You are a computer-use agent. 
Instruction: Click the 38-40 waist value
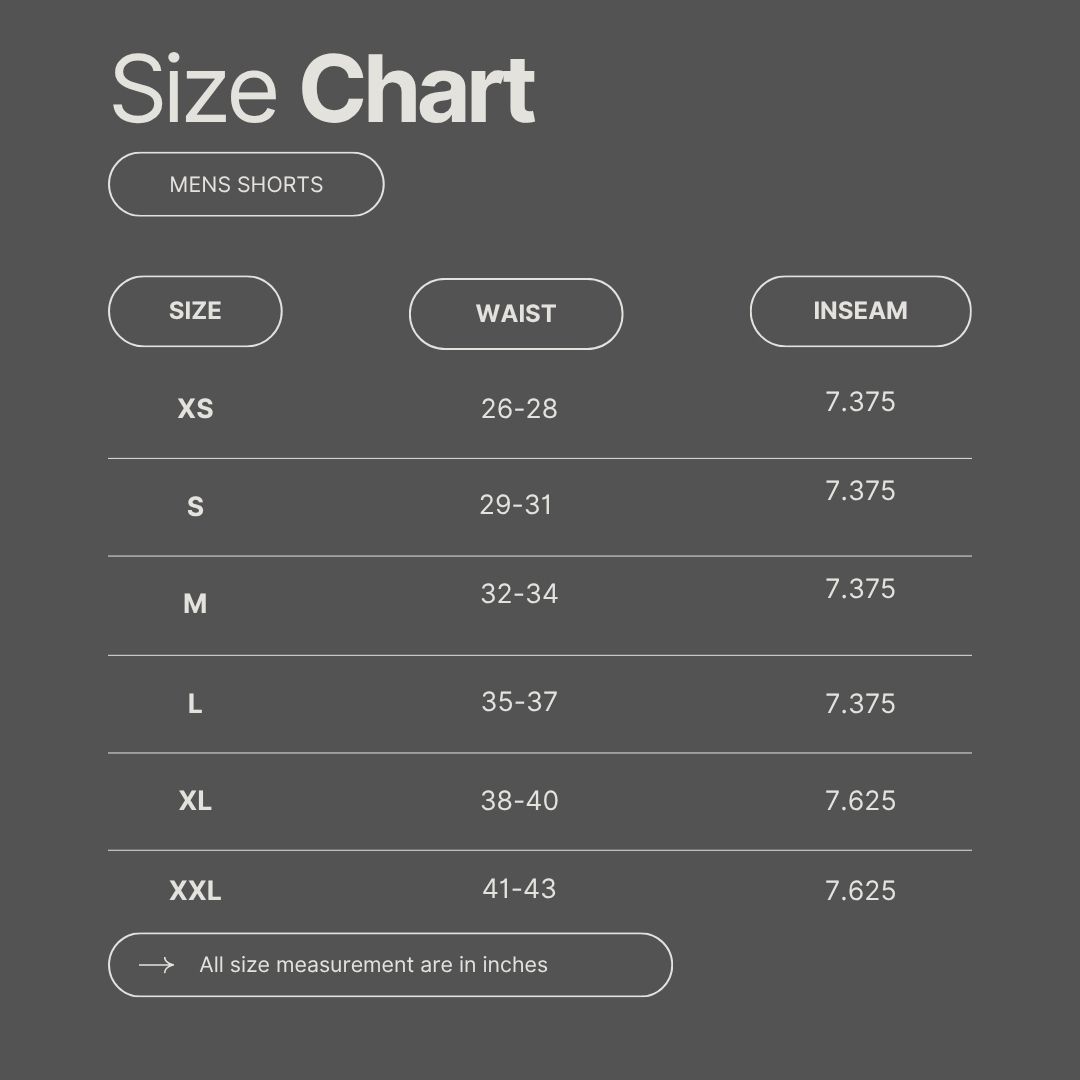click(x=519, y=801)
